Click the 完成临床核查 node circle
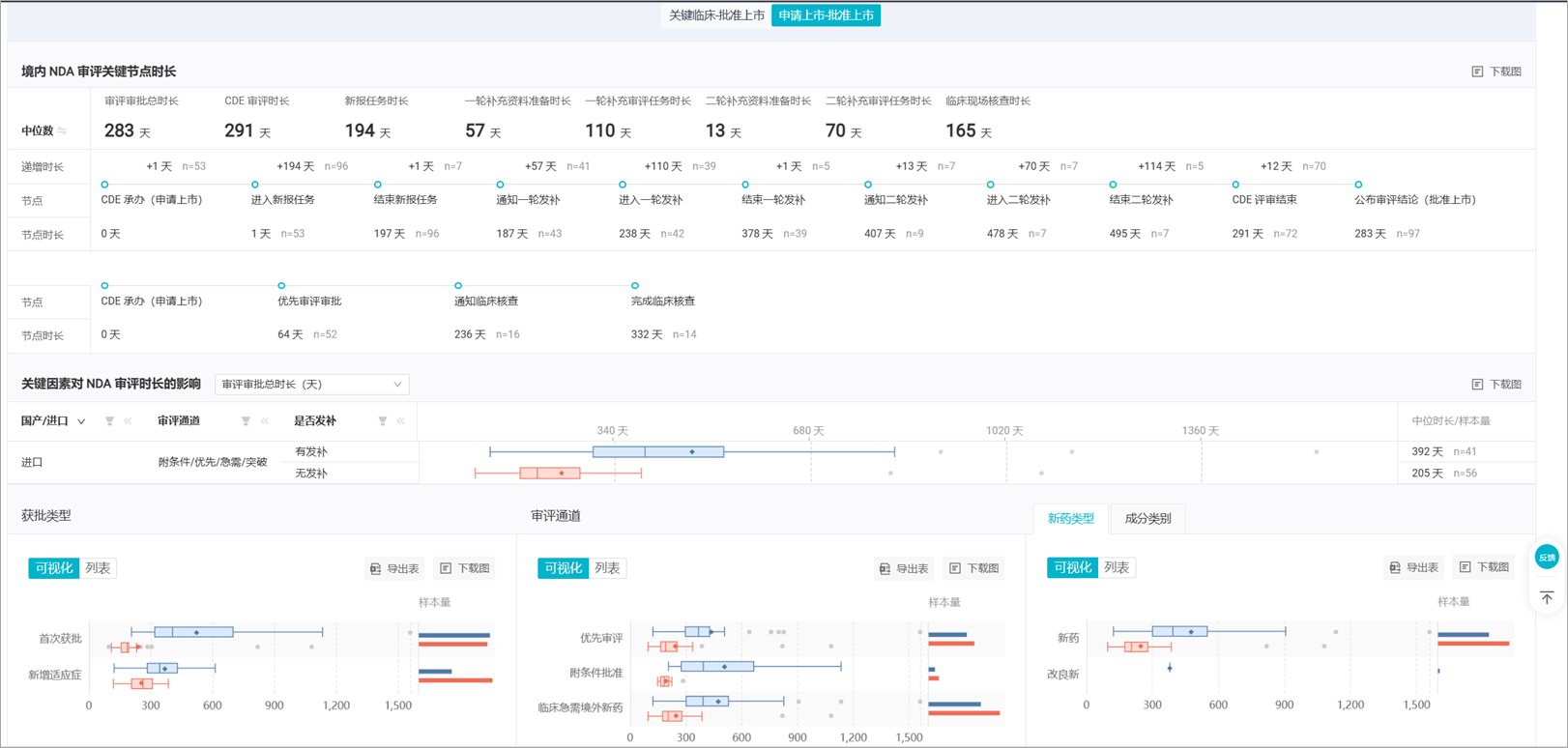 (x=635, y=286)
